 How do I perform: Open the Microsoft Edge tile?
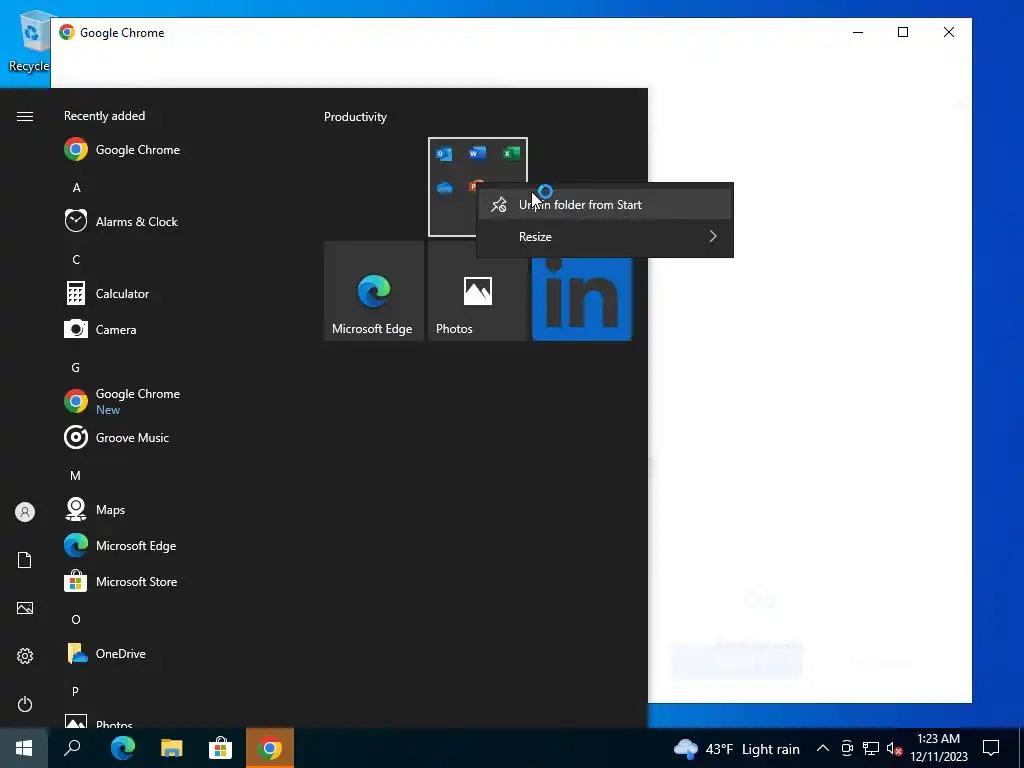(x=374, y=291)
